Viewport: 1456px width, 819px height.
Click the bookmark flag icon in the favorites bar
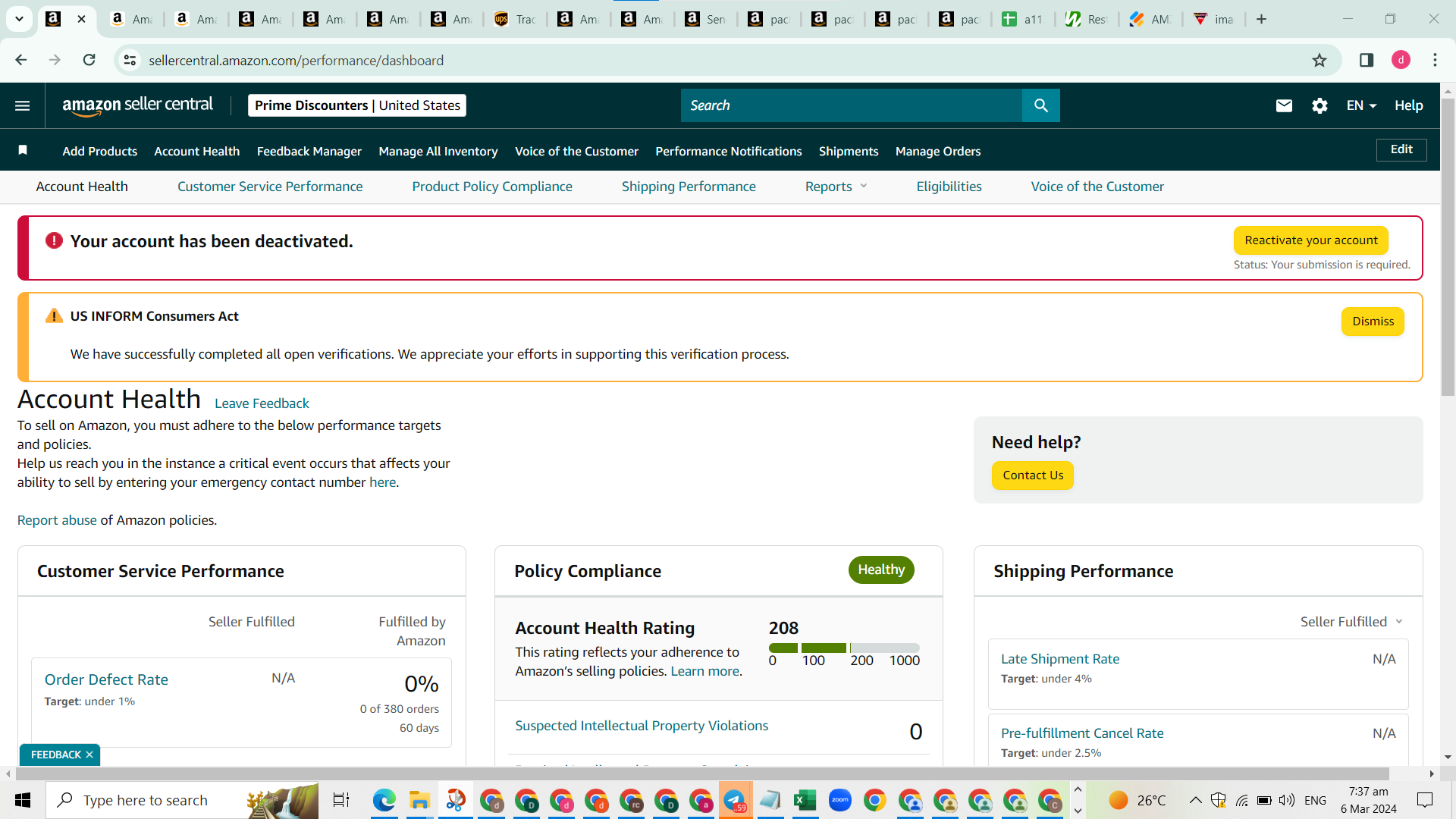click(23, 150)
